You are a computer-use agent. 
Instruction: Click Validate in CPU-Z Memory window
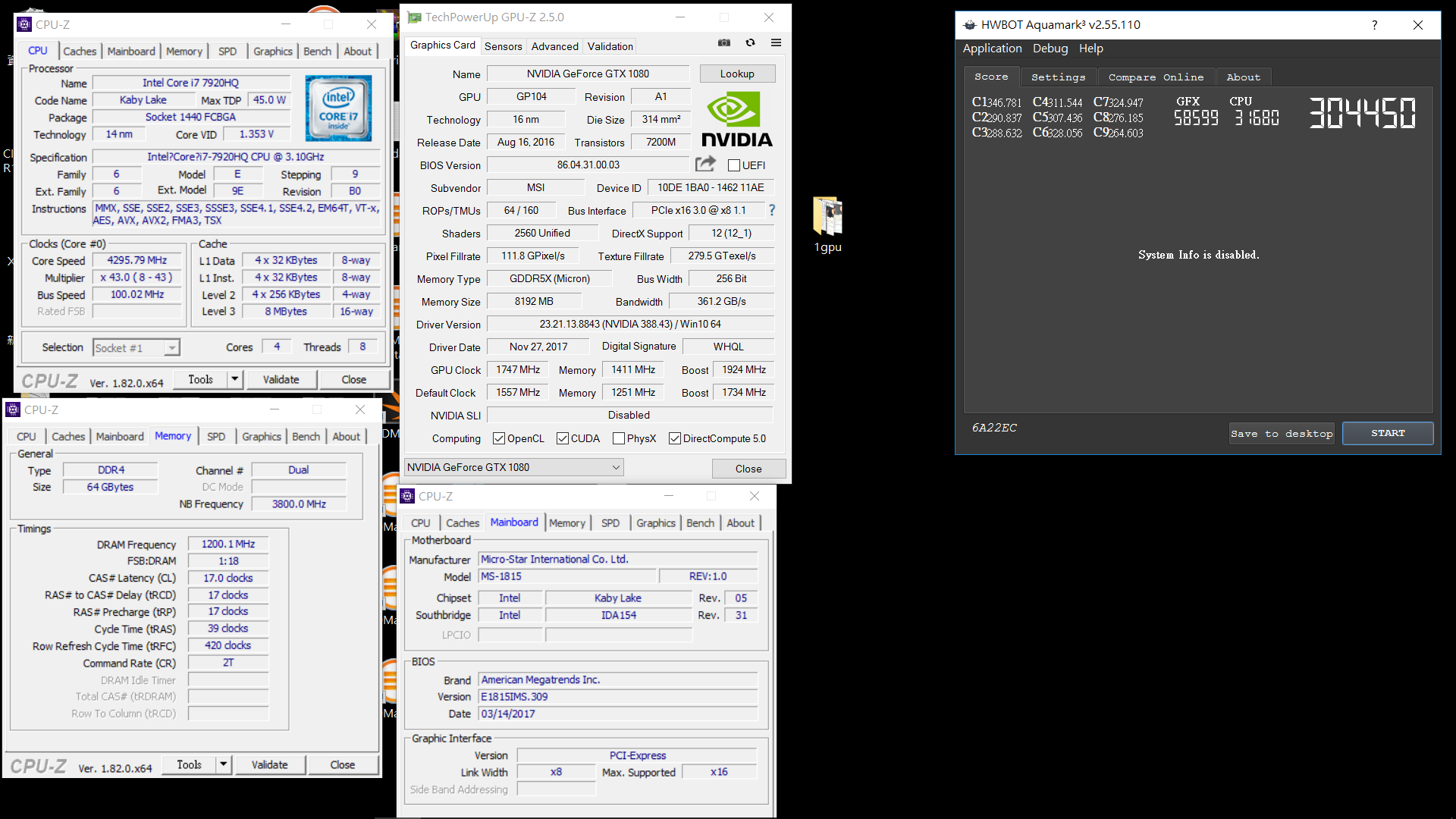point(269,764)
